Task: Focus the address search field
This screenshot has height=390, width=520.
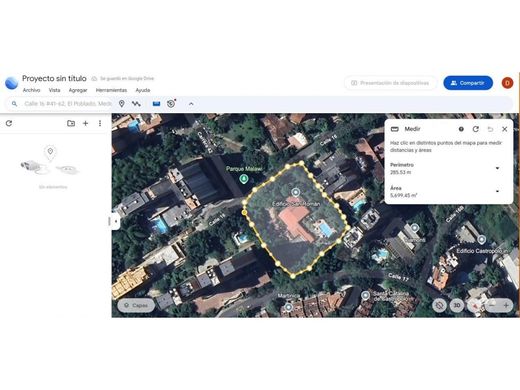Action: click(68, 104)
